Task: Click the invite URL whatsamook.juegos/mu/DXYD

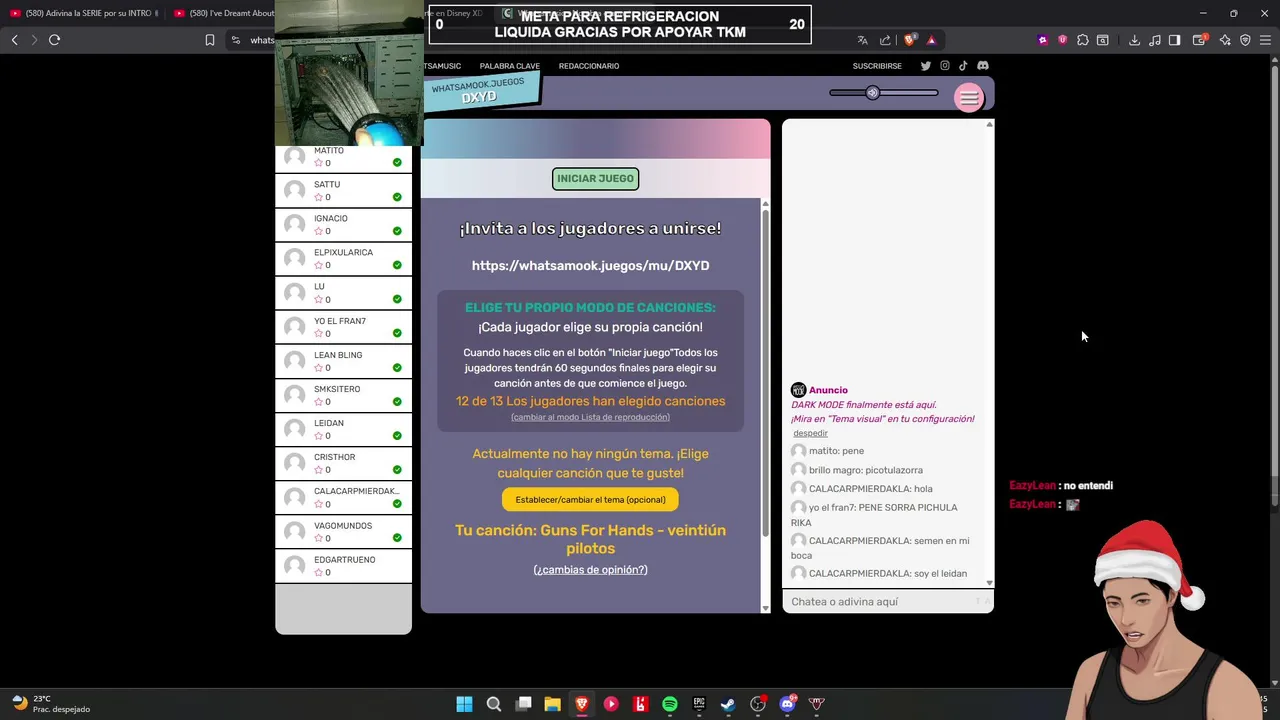Action: pyautogui.click(x=590, y=266)
